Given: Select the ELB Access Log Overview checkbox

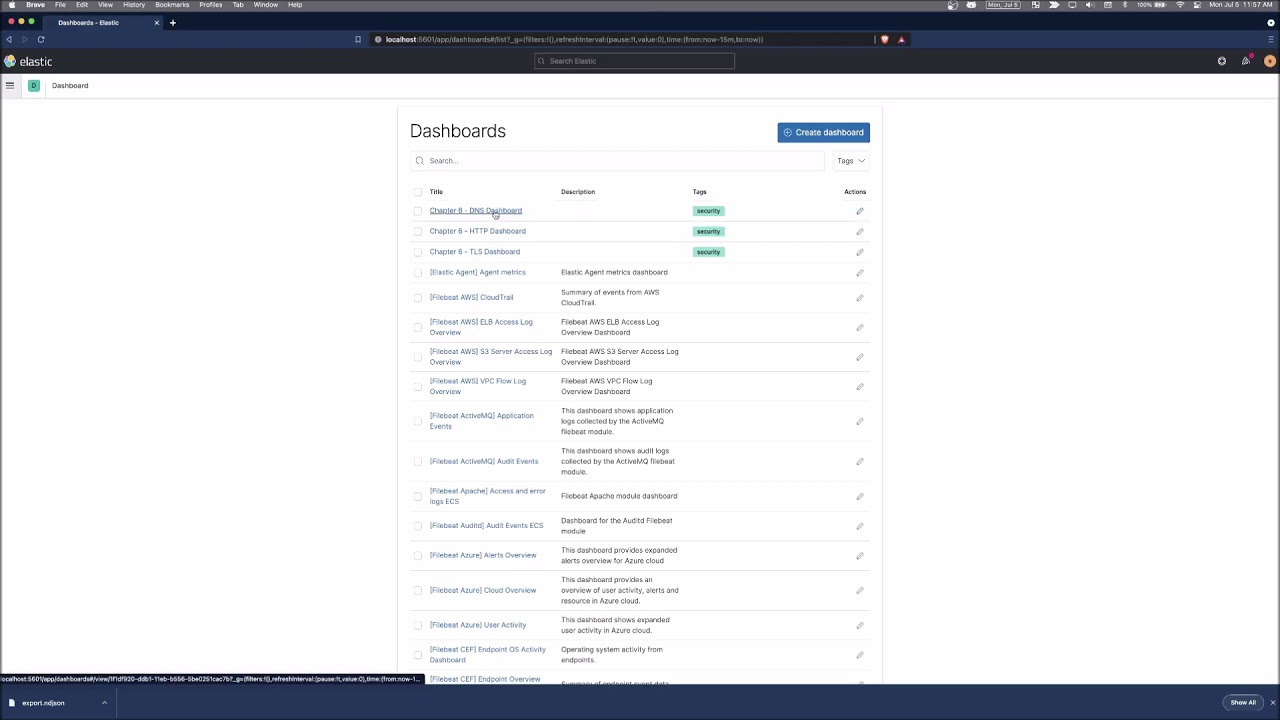Looking at the screenshot, I should tap(418, 327).
